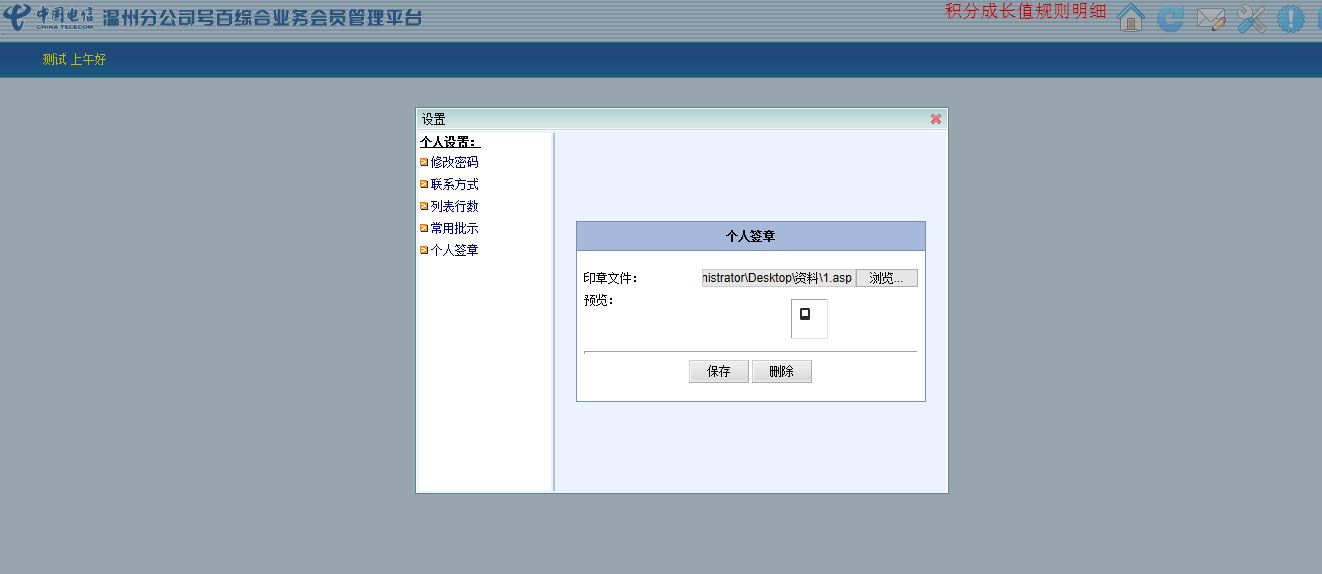Click the 测试 上午好 greeting text

[x=74, y=60]
